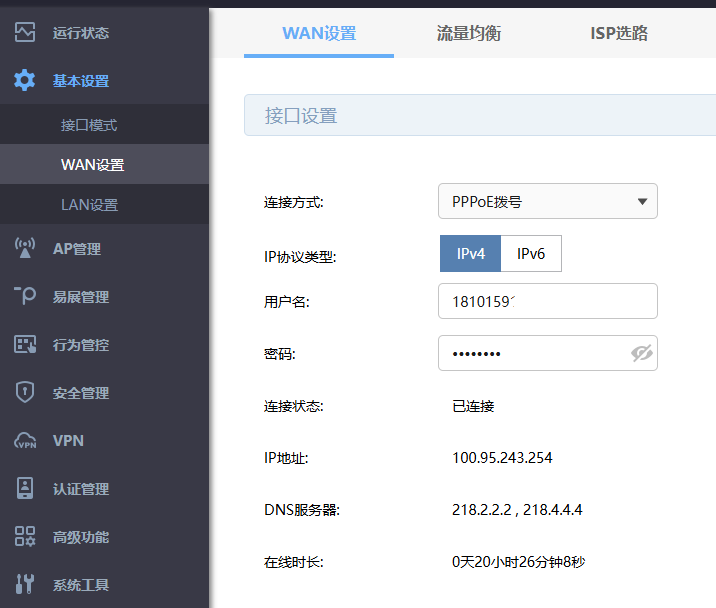Open the ISP选路 tab
Image resolution: width=716 pixels, height=608 pixels.
619,34
